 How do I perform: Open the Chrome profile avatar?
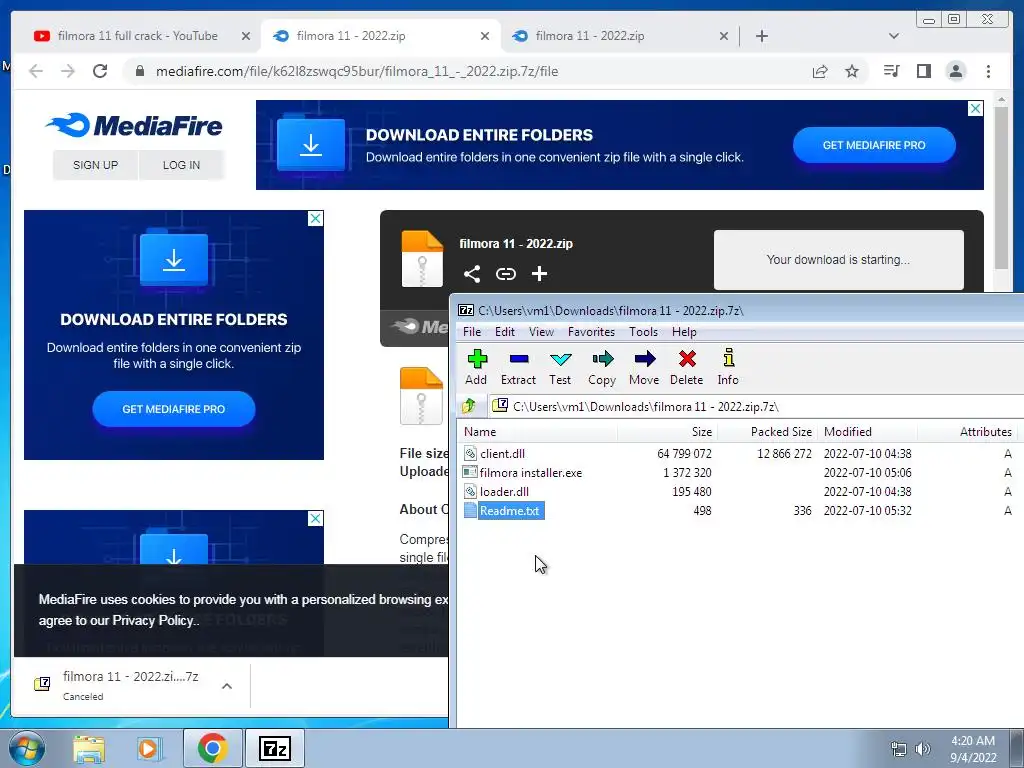click(x=956, y=71)
